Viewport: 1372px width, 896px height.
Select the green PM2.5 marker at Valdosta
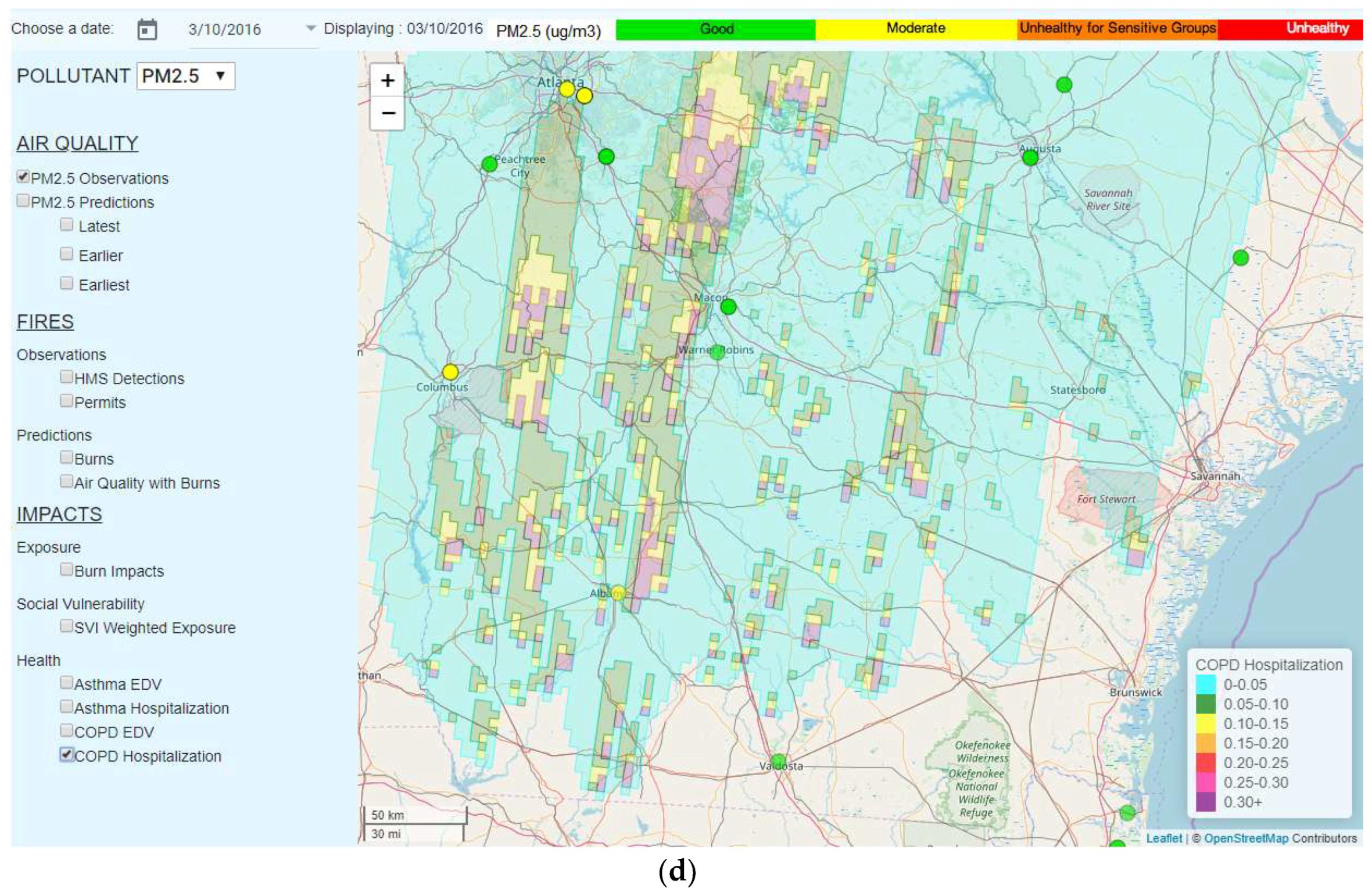[x=779, y=761]
